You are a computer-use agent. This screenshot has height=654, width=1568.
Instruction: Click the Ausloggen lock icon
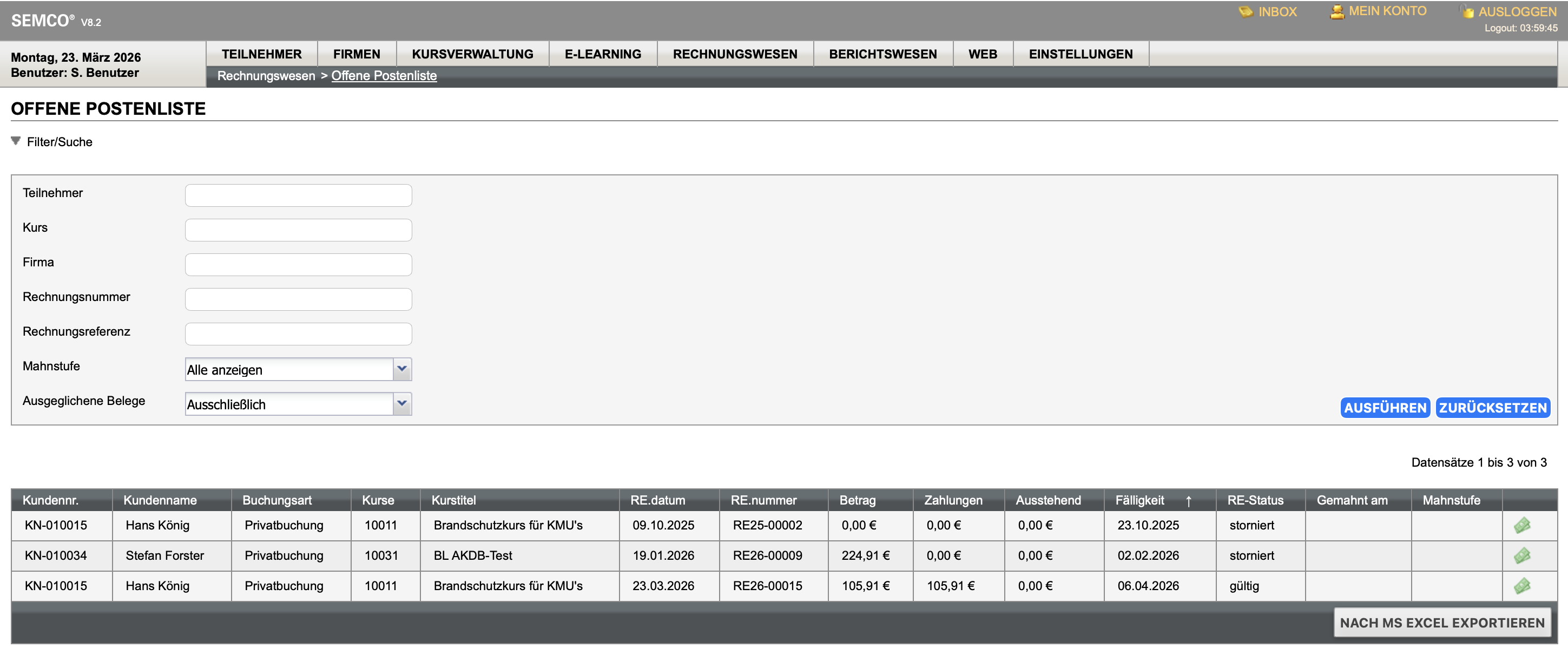pos(1467,11)
